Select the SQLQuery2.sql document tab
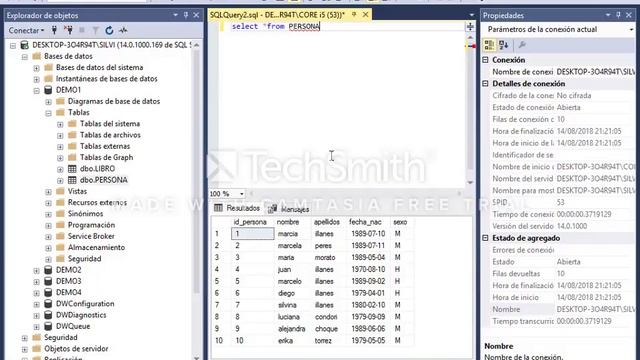Image resolution: width=640 pixels, height=360 pixels. pos(277,15)
